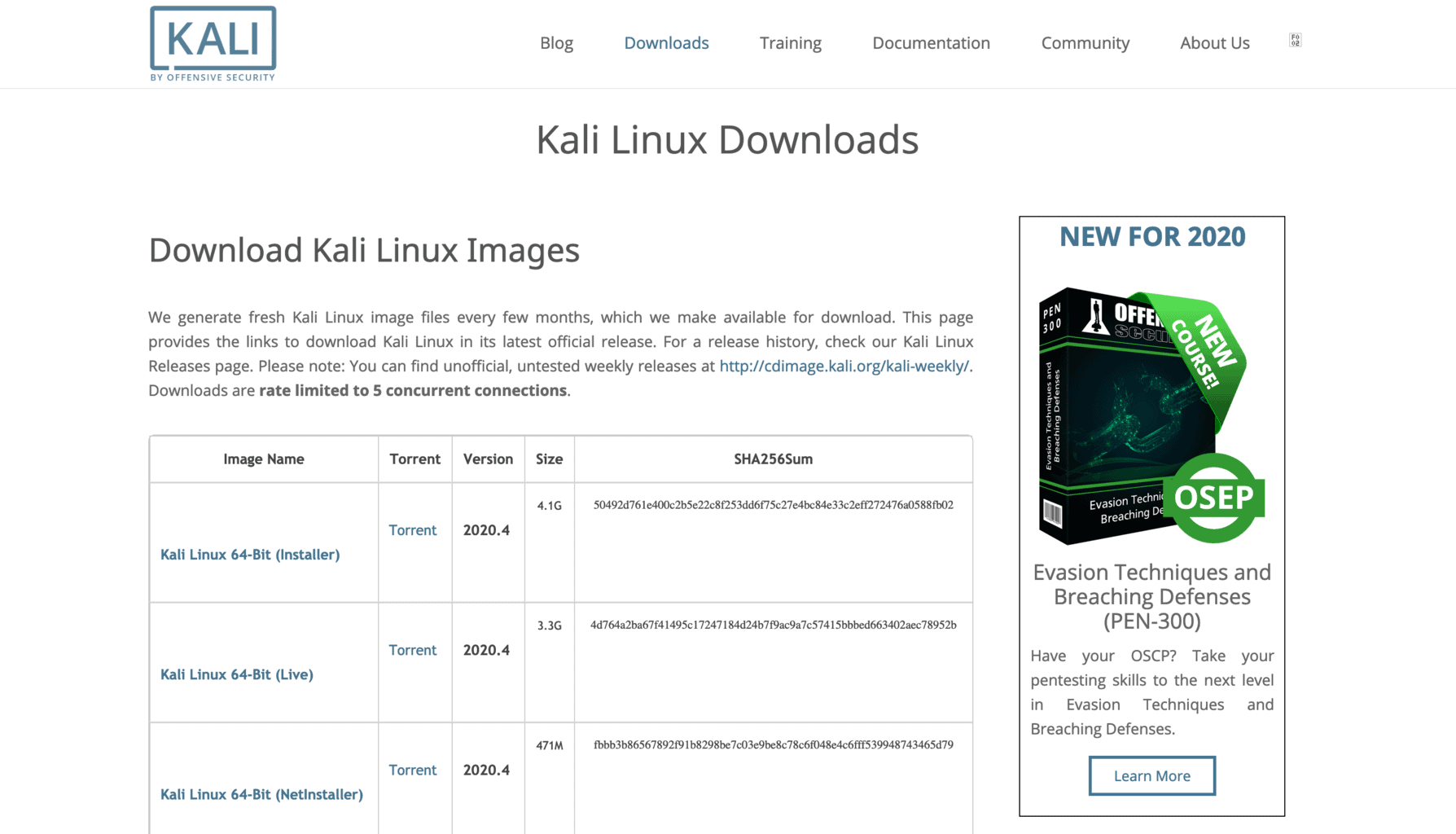Click the BY OFFENSIVE SECURITY logo text
1456x834 pixels.
[x=213, y=78]
